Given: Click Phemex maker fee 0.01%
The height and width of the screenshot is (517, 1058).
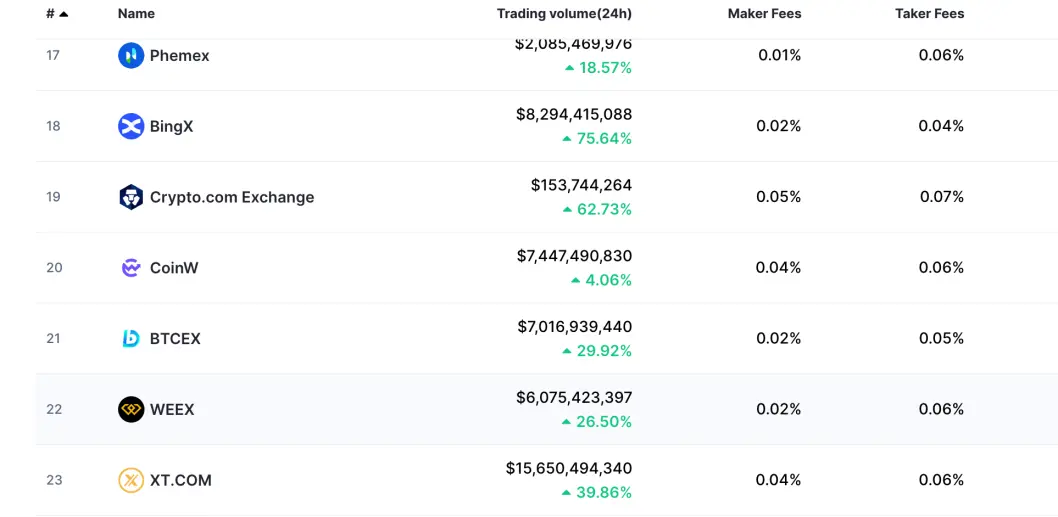Looking at the screenshot, I should (779, 55).
